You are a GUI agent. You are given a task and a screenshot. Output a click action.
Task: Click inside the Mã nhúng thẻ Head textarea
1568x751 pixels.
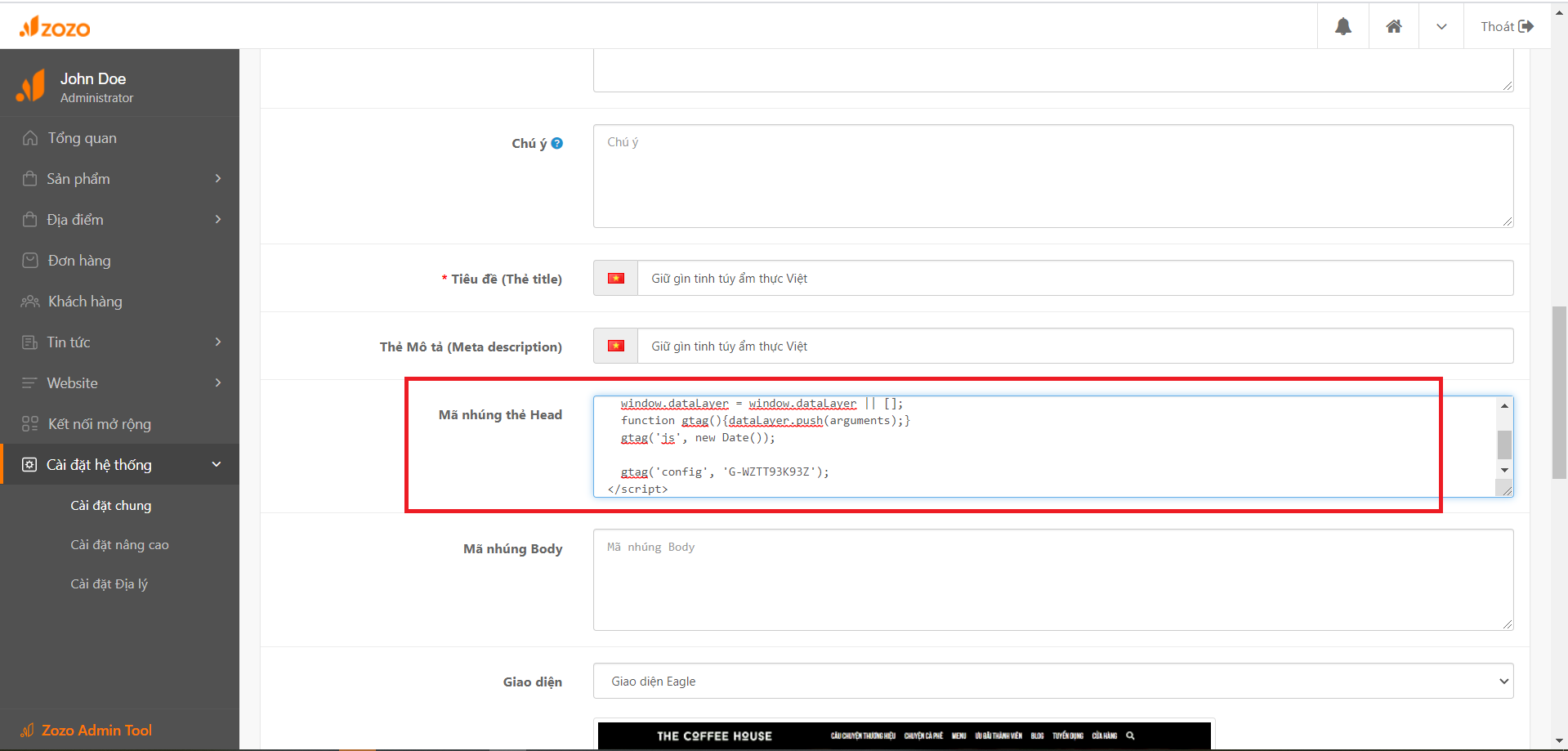point(1046,446)
